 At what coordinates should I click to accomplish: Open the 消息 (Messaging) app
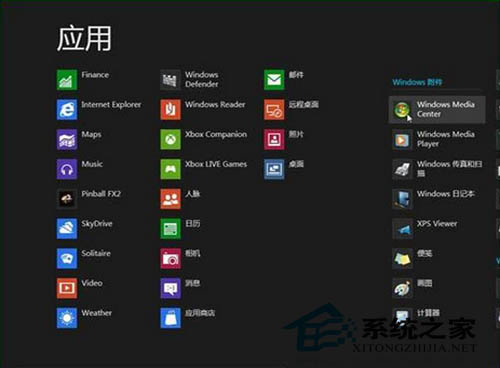click(180, 288)
